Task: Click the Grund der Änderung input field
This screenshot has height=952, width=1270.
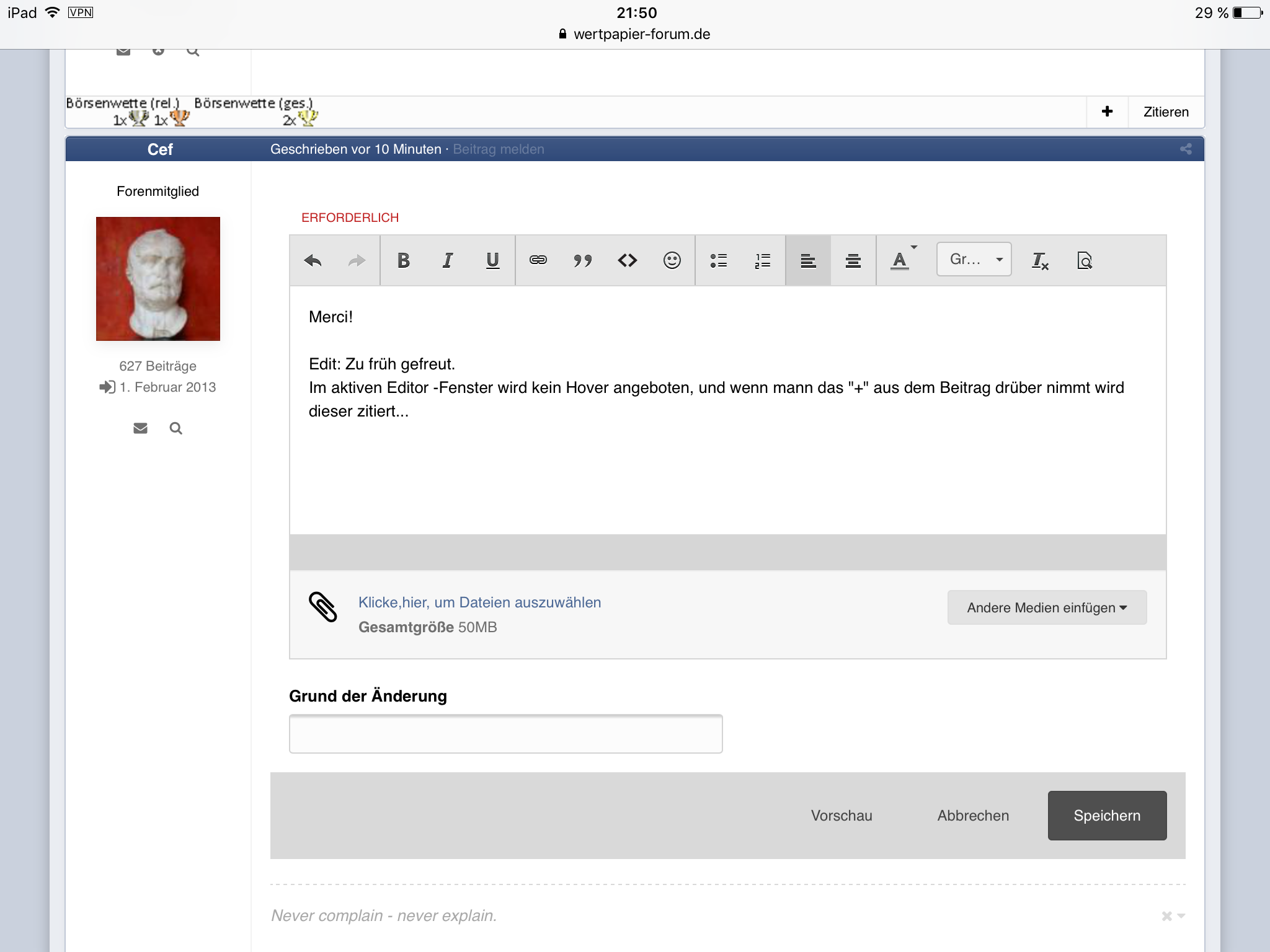Action: [505, 734]
